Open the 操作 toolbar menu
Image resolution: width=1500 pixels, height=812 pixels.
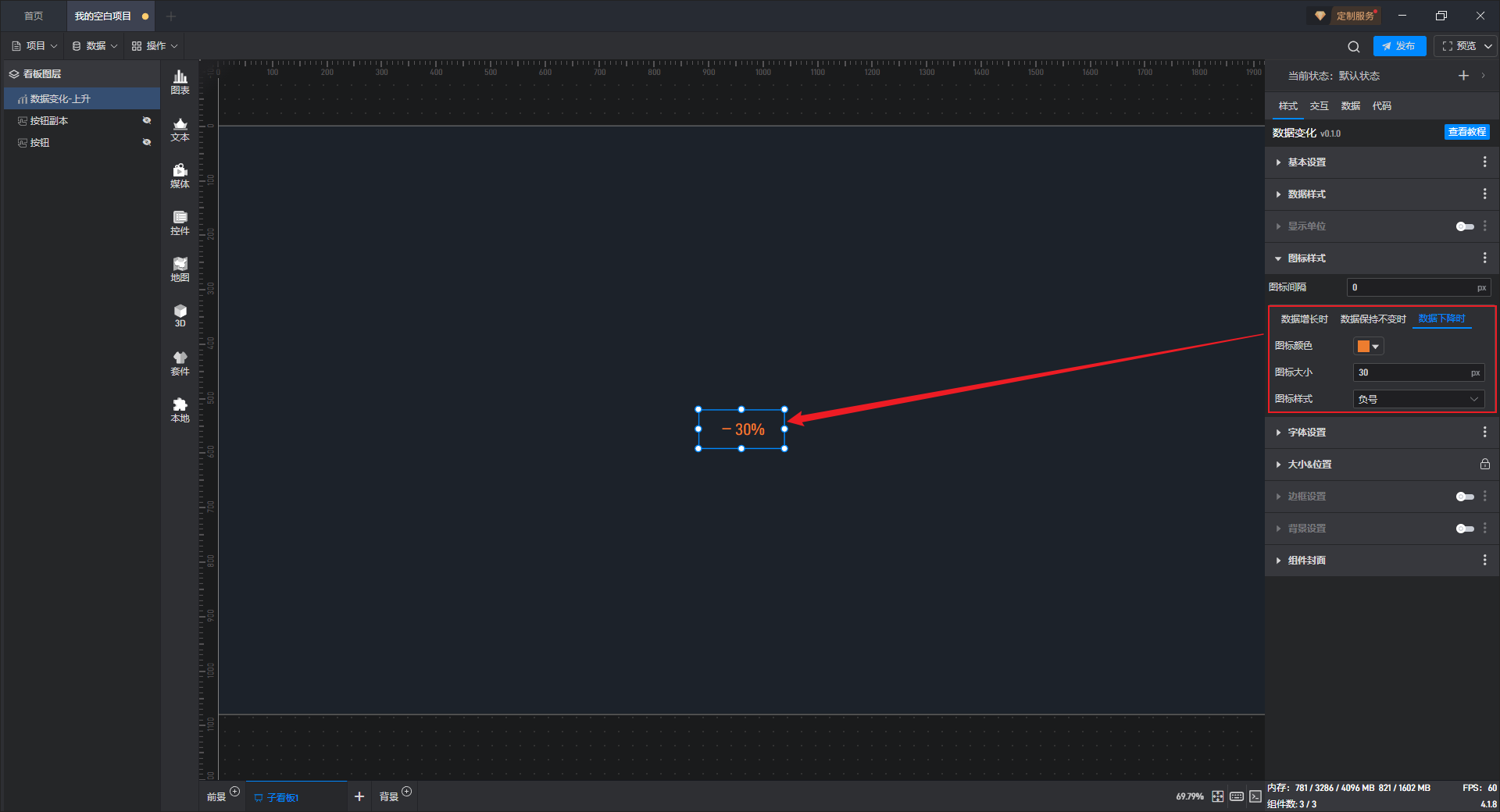pos(155,46)
